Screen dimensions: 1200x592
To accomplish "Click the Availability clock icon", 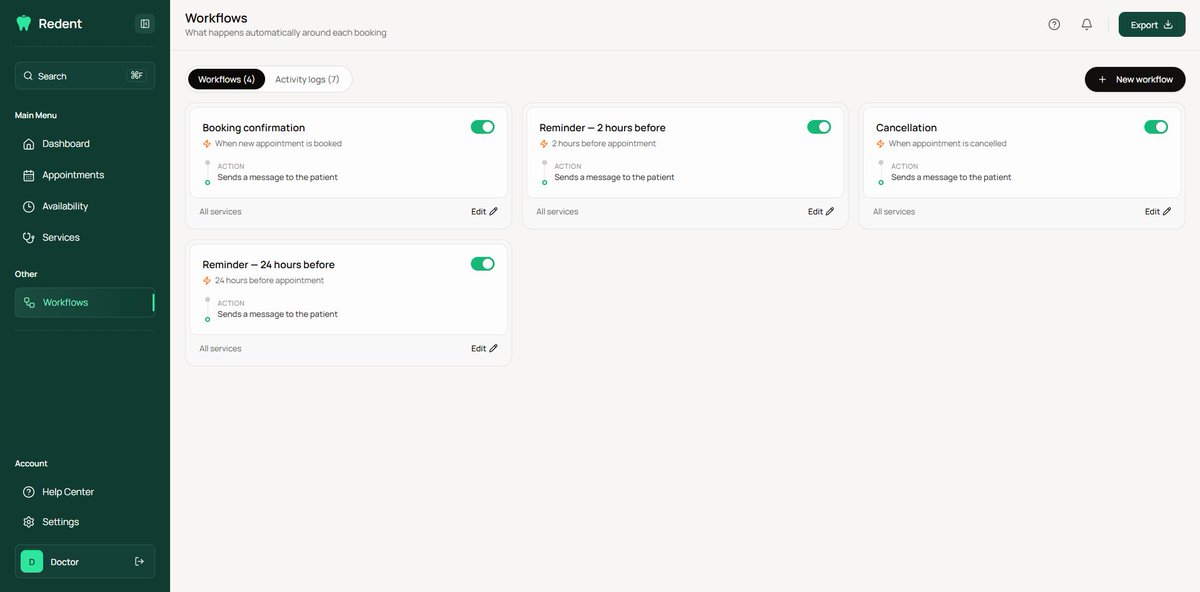I will coord(29,206).
